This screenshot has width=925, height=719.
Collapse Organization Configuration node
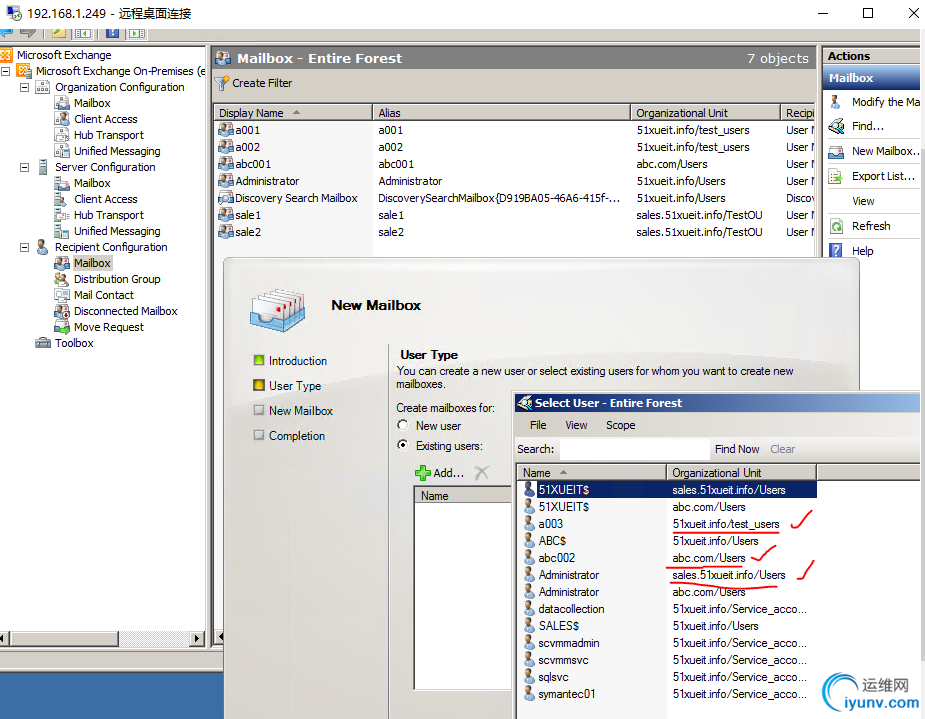(x=25, y=87)
